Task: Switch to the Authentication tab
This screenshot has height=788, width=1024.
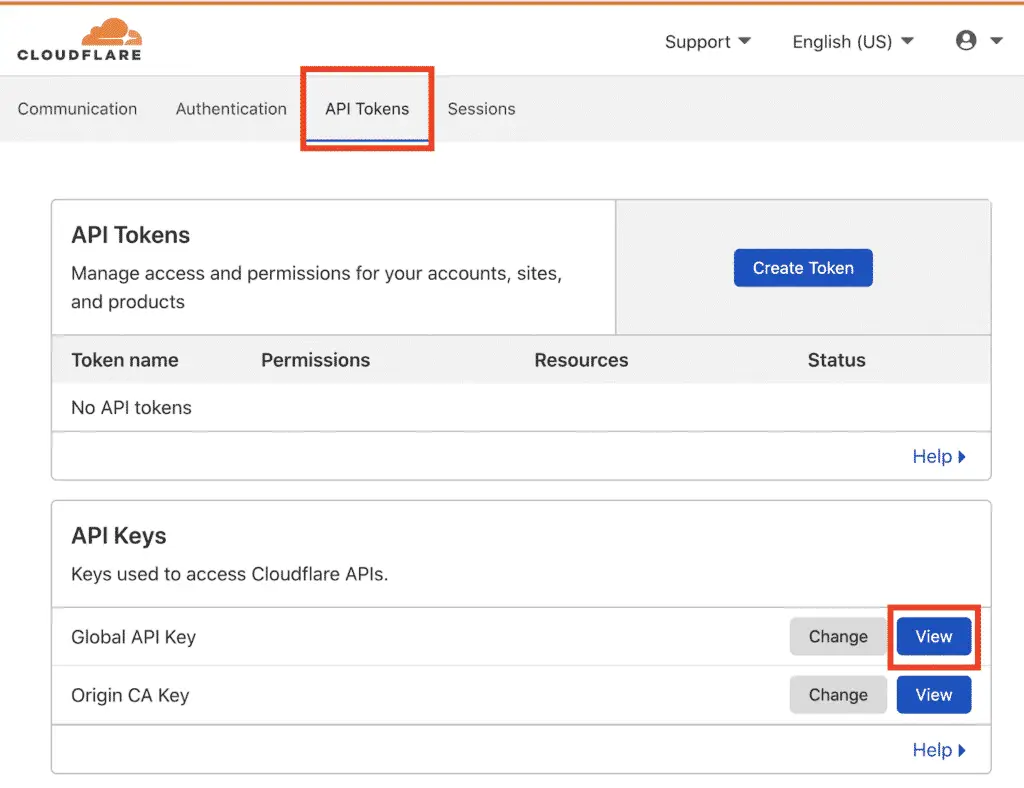Action: click(x=231, y=108)
